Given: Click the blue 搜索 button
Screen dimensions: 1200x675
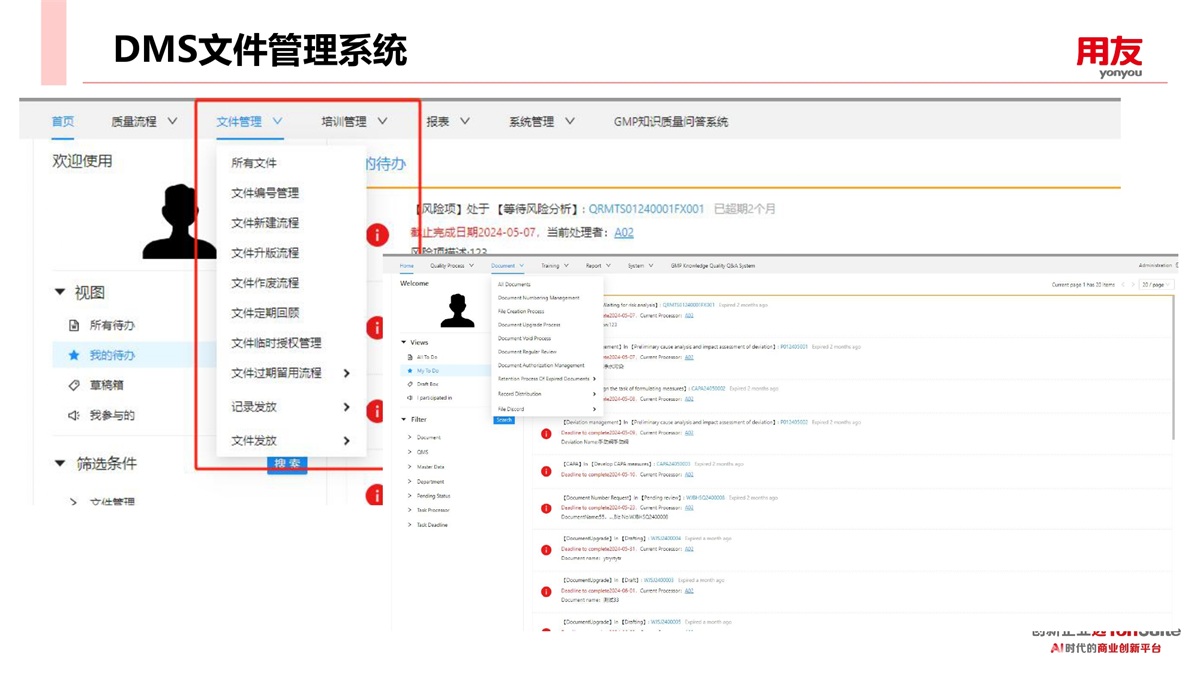Looking at the screenshot, I should [287, 463].
